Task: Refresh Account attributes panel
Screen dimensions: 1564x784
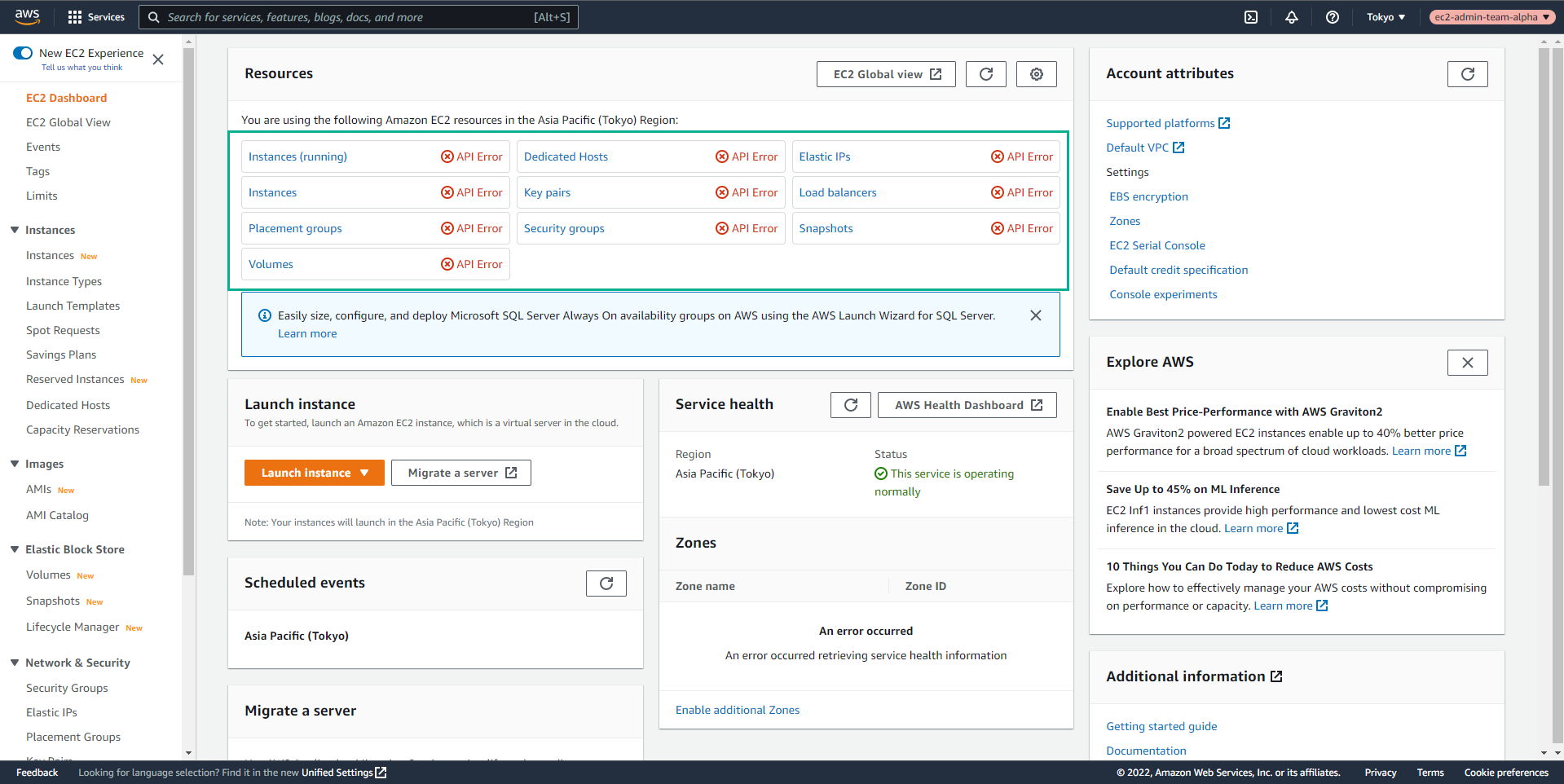Action: point(1468,74)
